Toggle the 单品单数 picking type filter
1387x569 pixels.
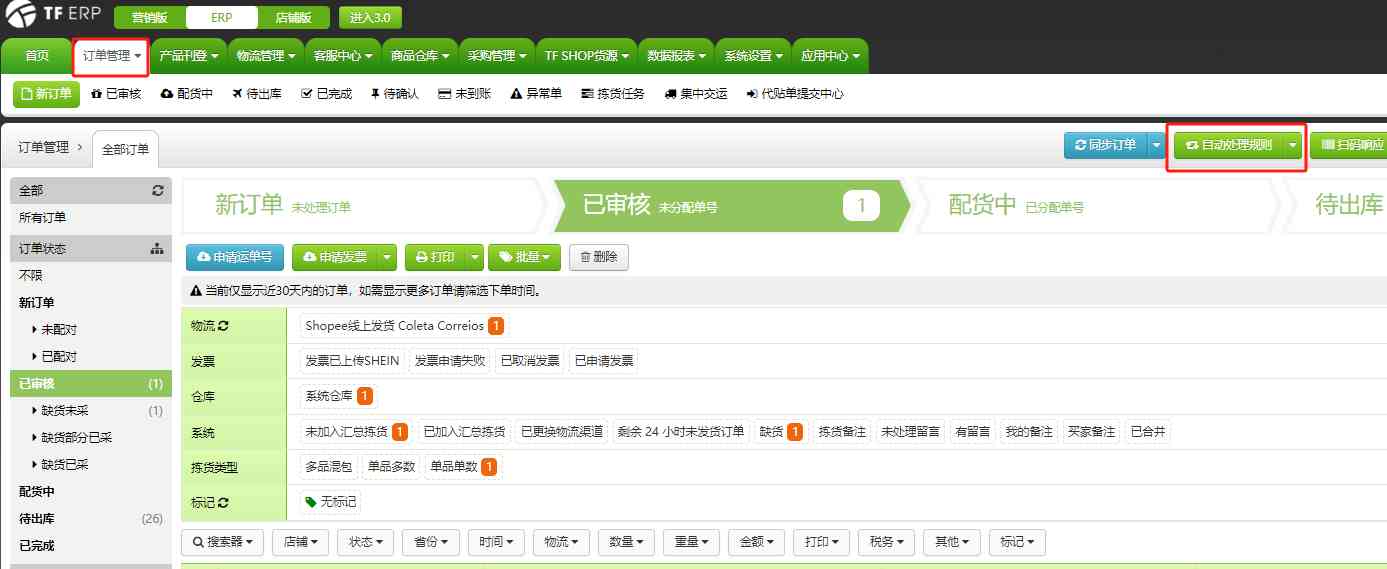[461, 467]
